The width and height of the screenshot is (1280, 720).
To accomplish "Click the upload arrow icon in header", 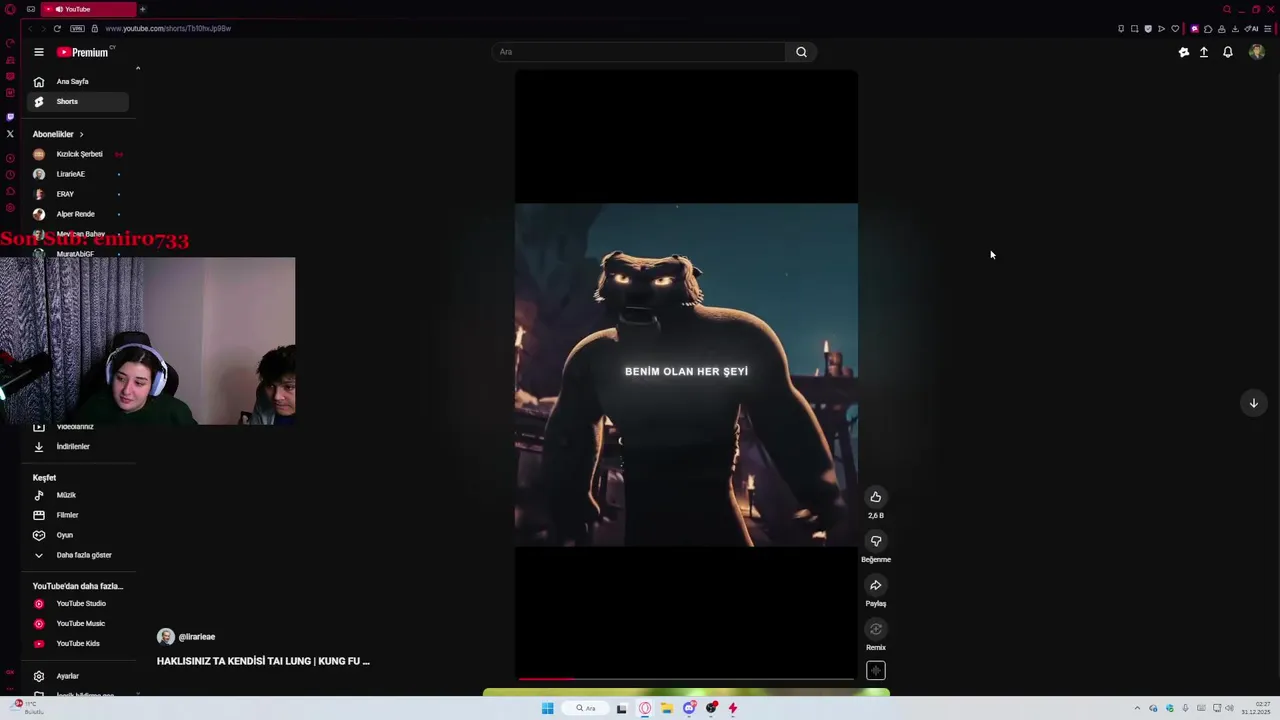I will (1204, 52).
